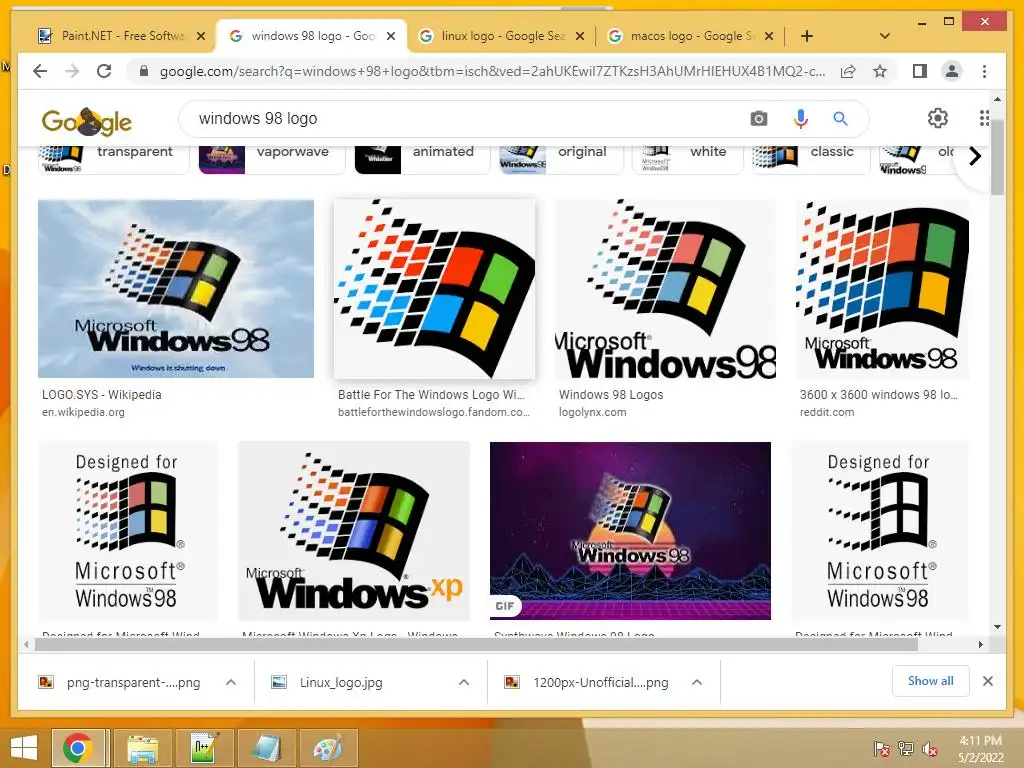Go back using browser back arrow
This screenshot has width=1024, height=768.
pos(40,71)
